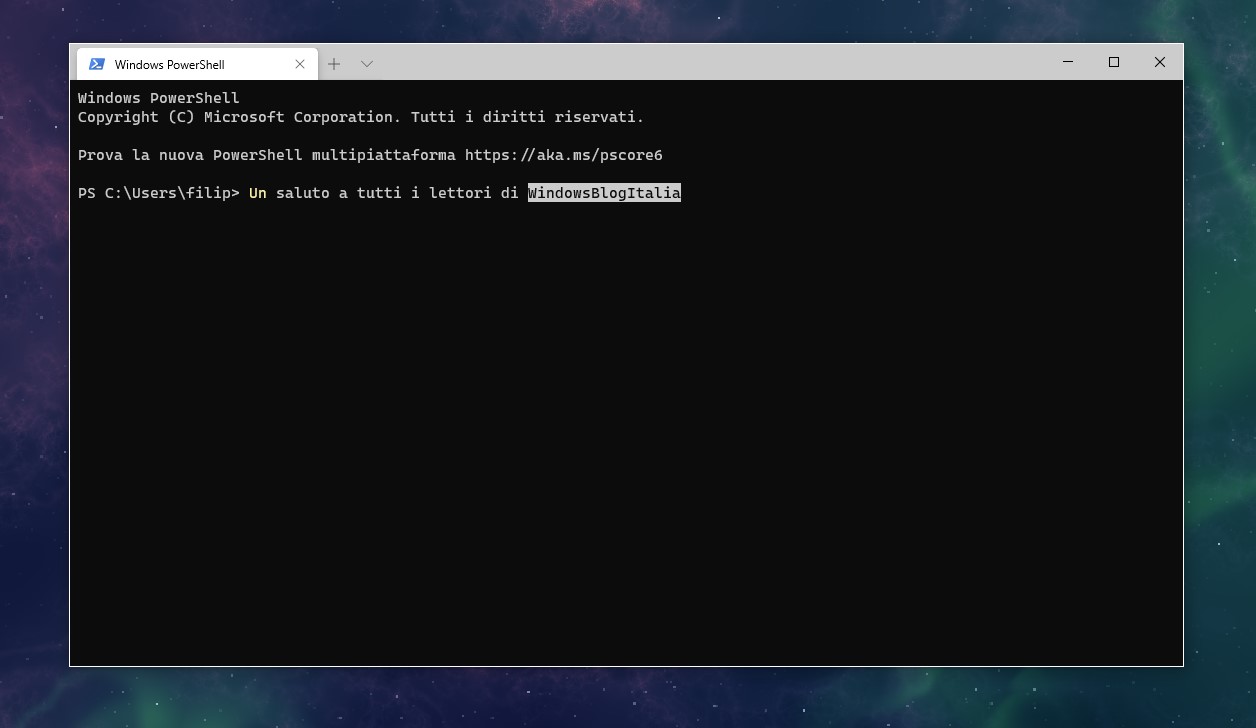The height and width of the screenshot is (728, 1256).
Task: Select the Windows PowerShell tab
Action: click(197, 64)
